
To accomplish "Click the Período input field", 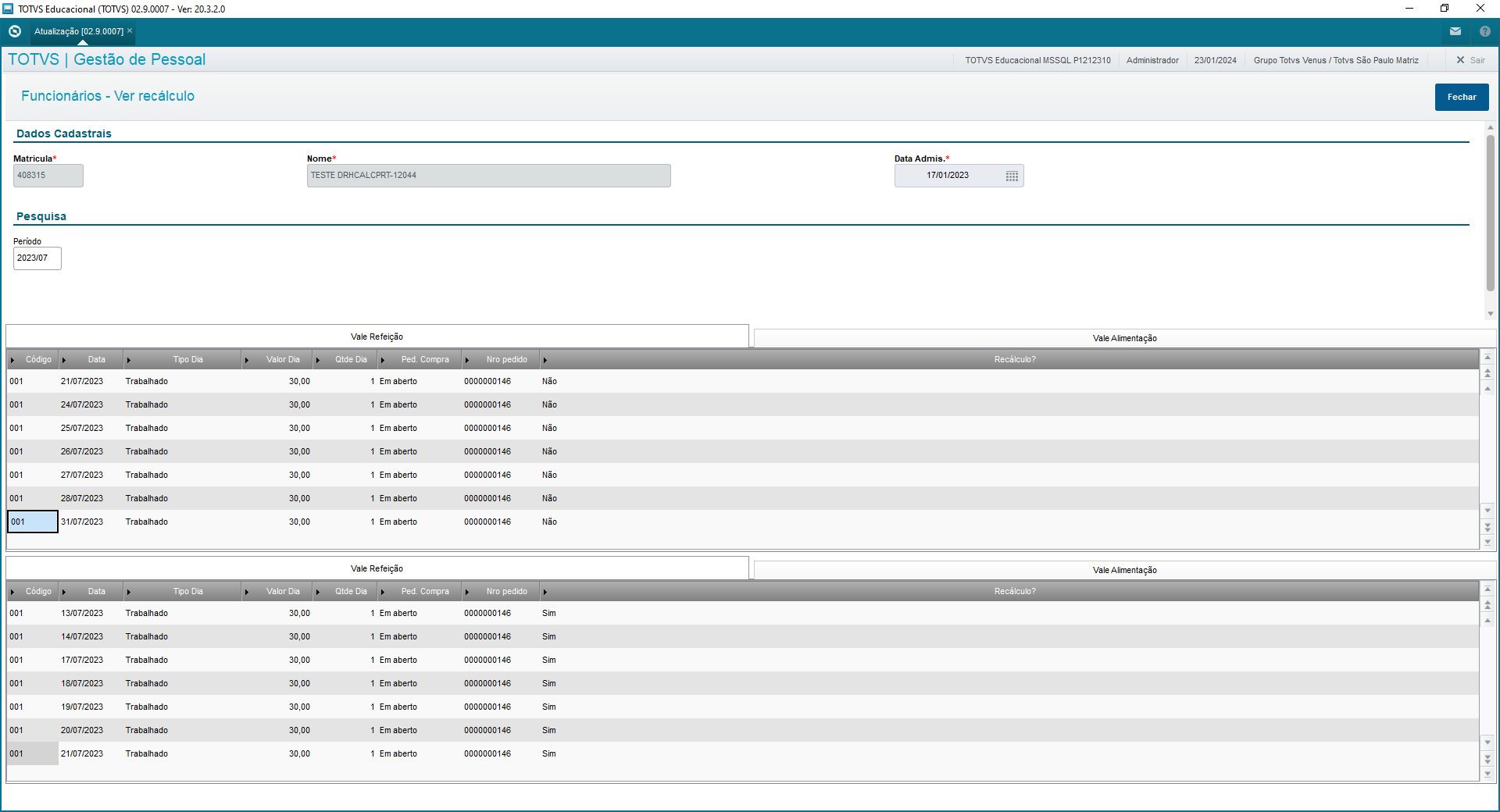I will click(37, 258).
